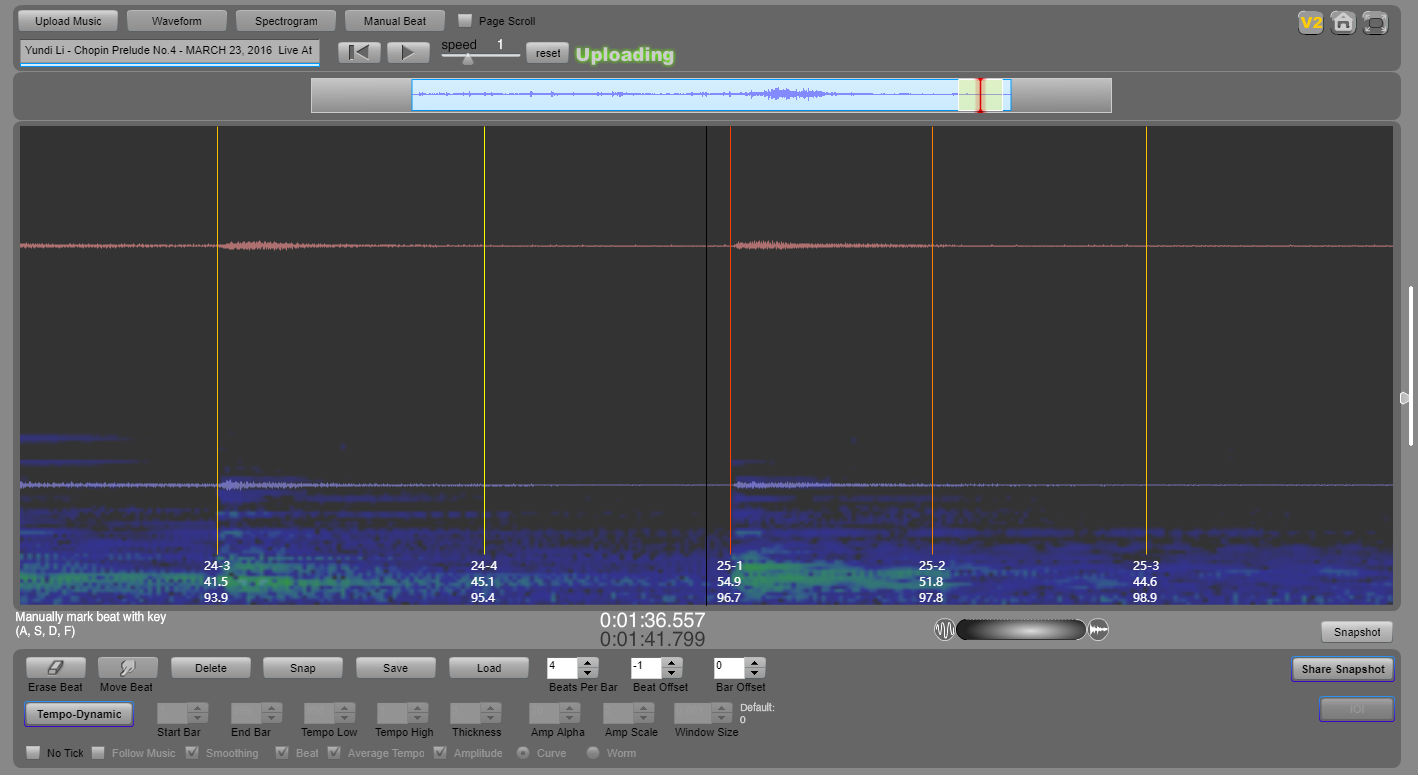Increase Beats Per Bar with up arrow
This screenshot has height=775, width=1418.
(588, 662)
